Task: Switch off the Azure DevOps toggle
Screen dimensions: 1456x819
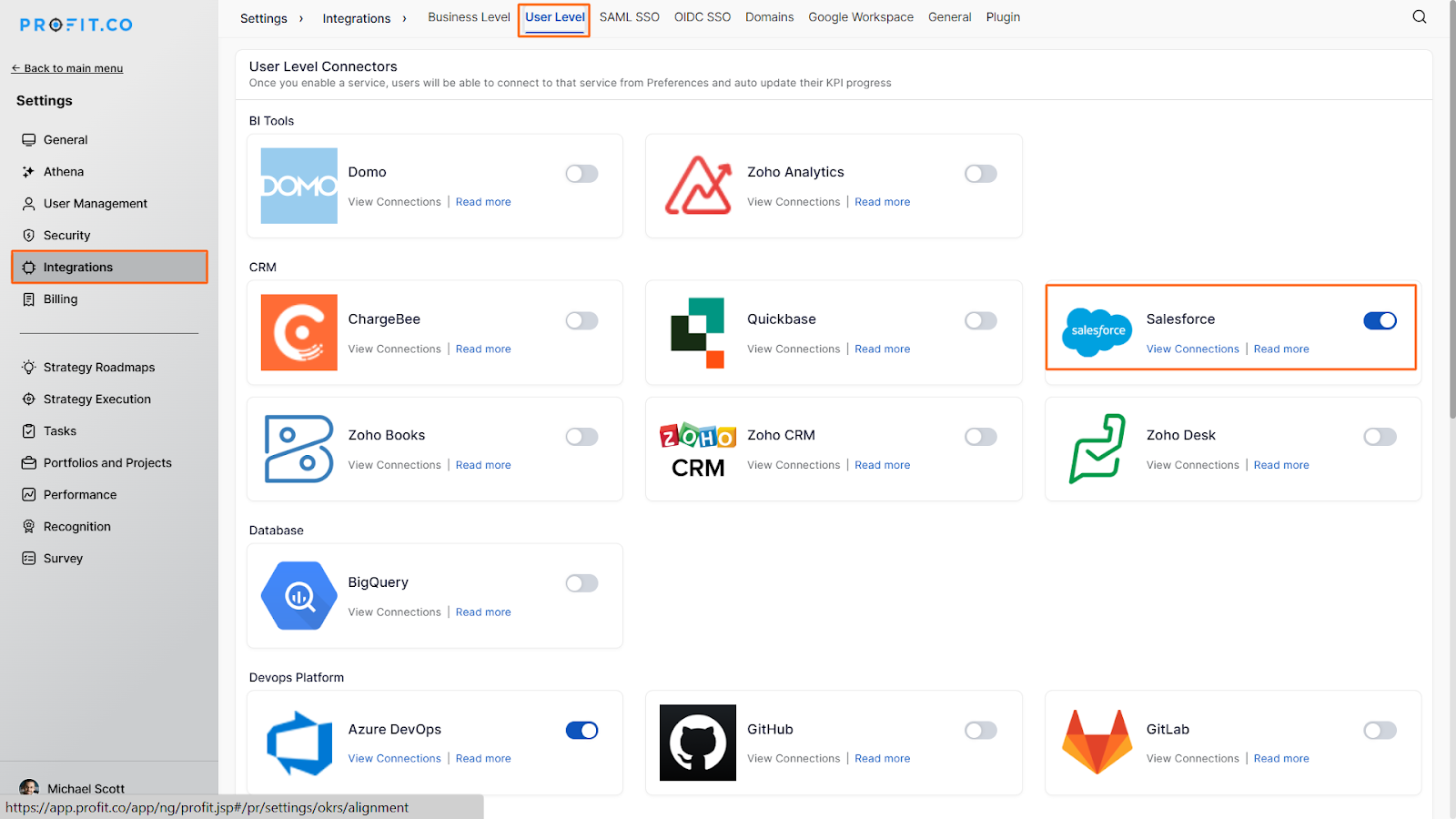Action: 581,730
